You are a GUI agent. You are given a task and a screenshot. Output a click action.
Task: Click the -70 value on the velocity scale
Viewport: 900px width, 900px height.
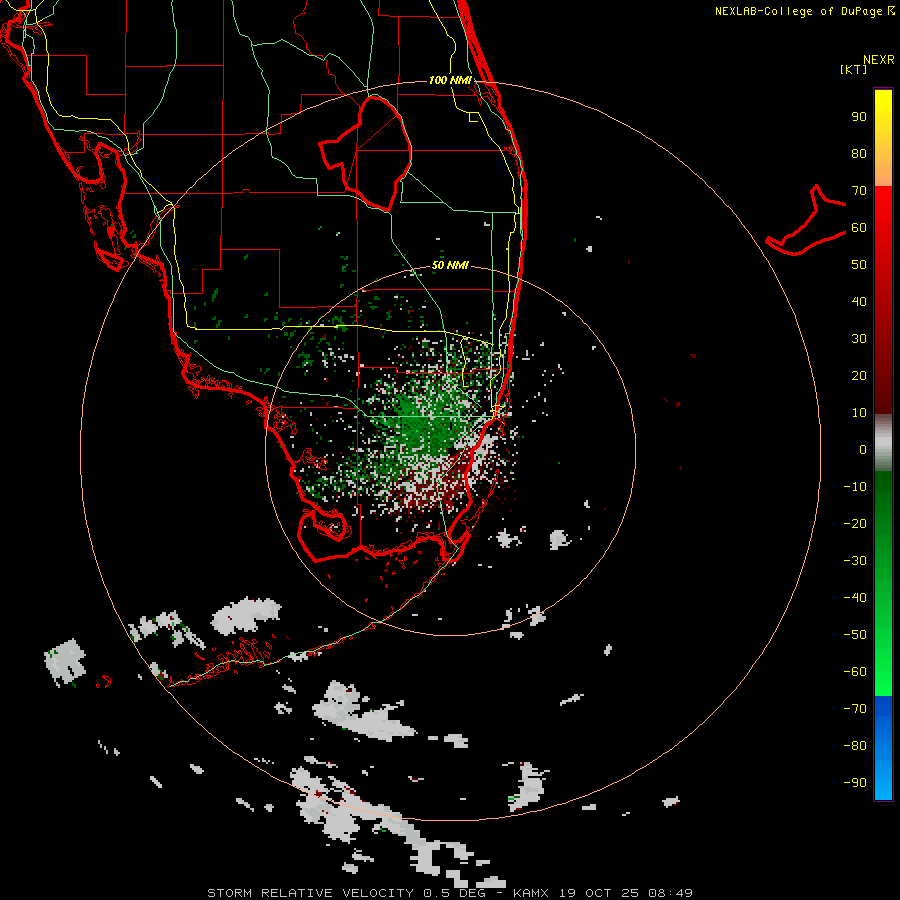(855, 709)
